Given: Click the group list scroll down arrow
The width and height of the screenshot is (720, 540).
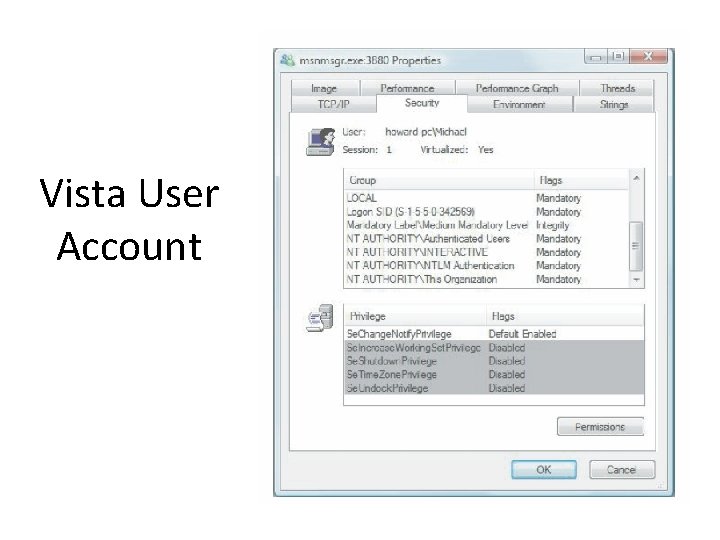Looking at the screenshot, I should (636, 280).
